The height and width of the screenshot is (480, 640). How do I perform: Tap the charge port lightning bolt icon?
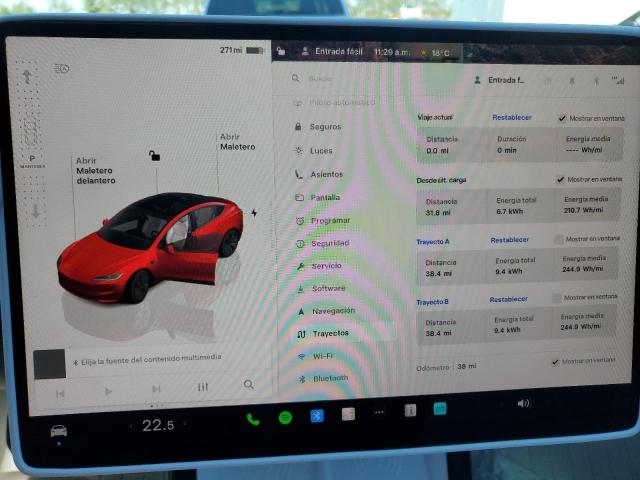(254, 213)
